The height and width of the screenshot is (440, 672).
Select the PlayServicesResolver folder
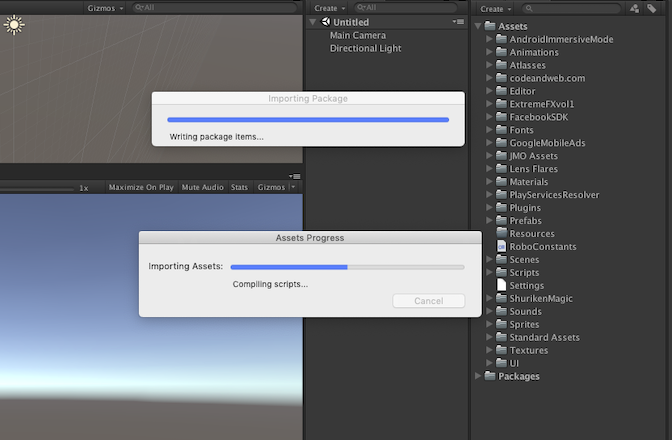click(554, 195)
